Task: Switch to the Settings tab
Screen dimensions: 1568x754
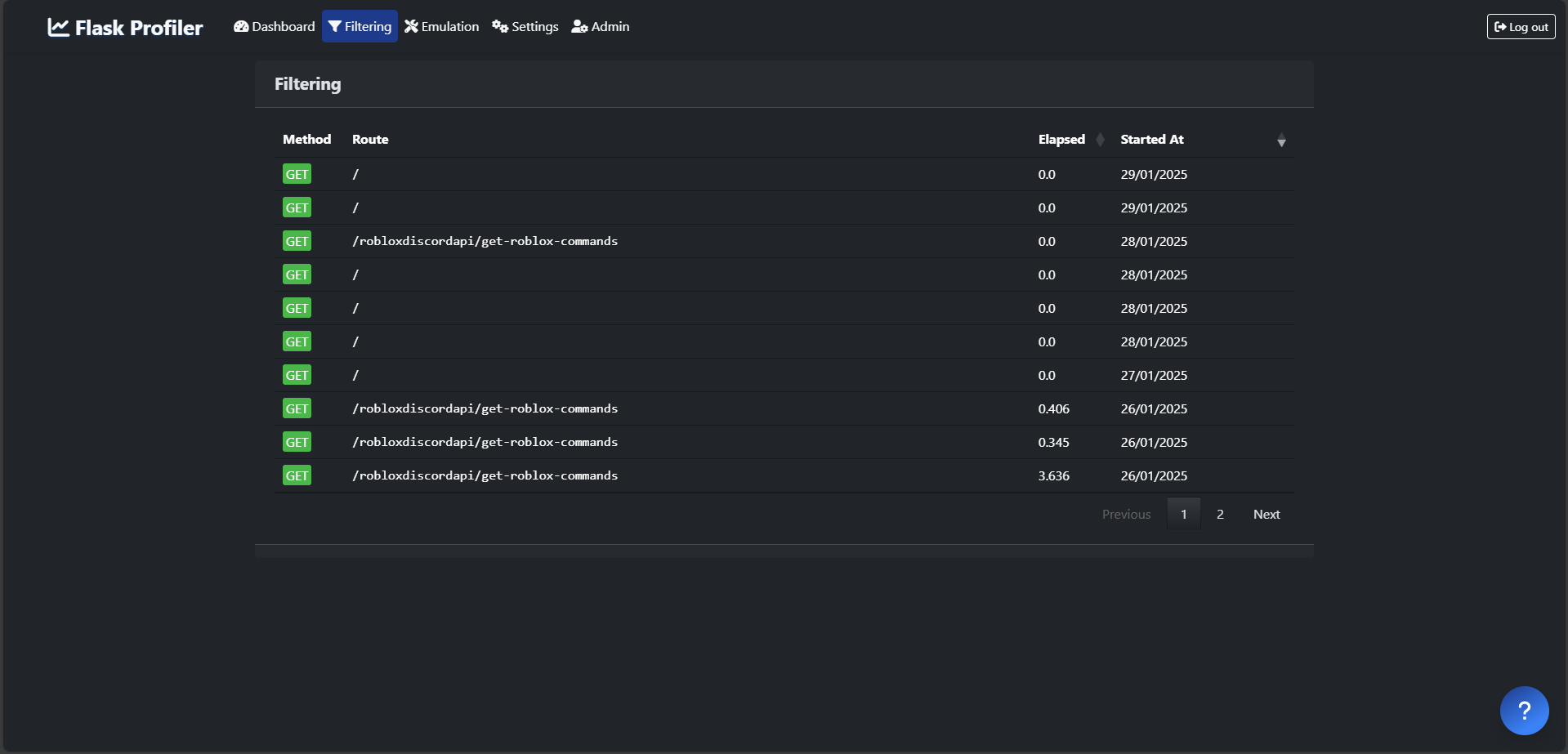Action: (525, 26)
